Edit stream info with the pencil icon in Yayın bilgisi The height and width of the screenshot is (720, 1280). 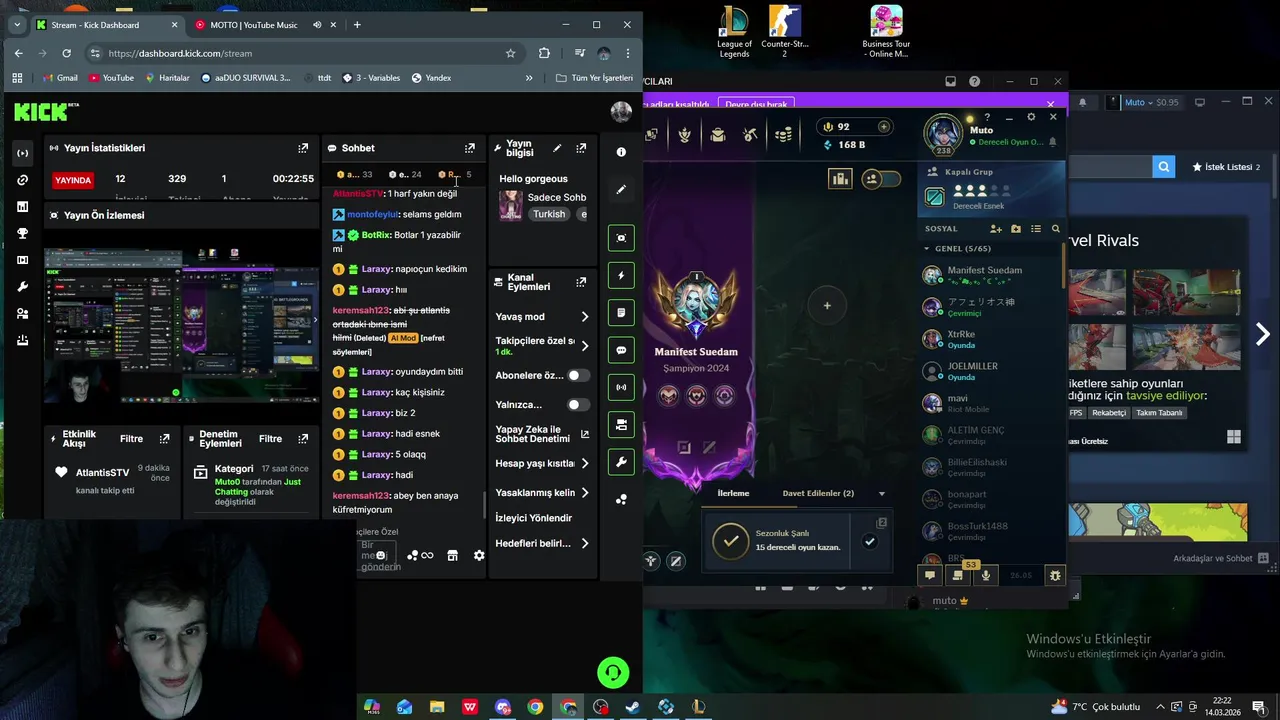pos(557,148)
